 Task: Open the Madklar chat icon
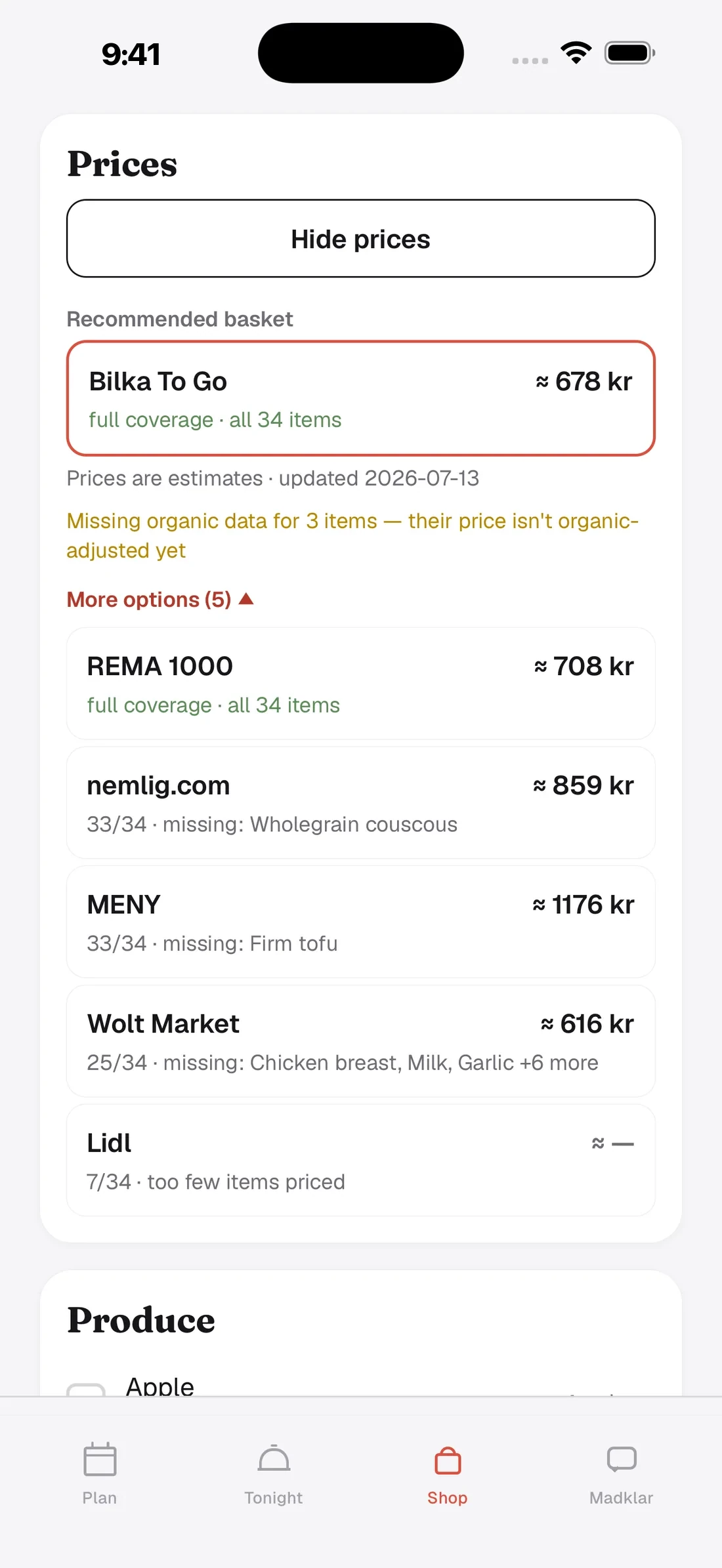tap(622, 1459)
